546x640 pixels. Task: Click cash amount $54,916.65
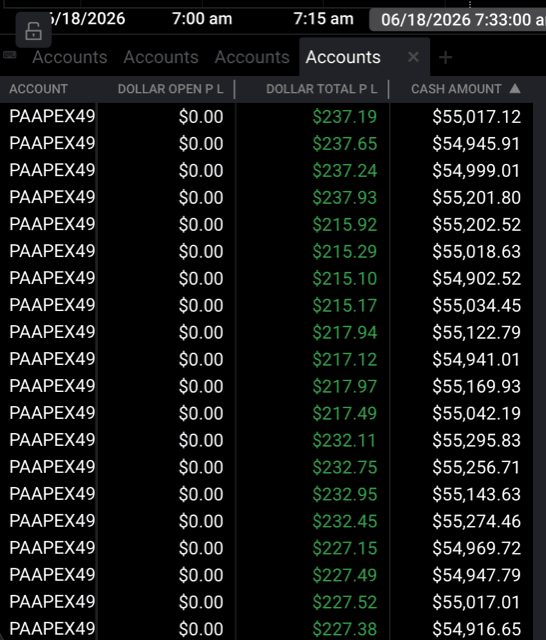coord(477,629)
